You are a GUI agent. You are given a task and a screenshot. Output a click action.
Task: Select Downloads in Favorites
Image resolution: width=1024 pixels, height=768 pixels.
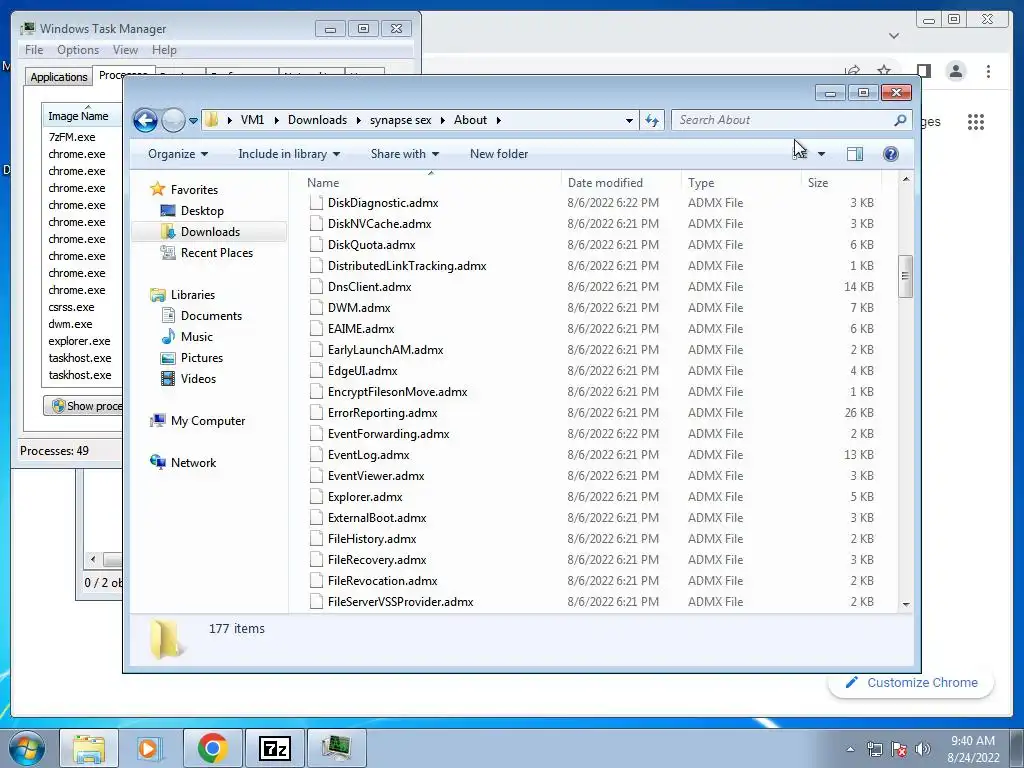click(210, 232)
